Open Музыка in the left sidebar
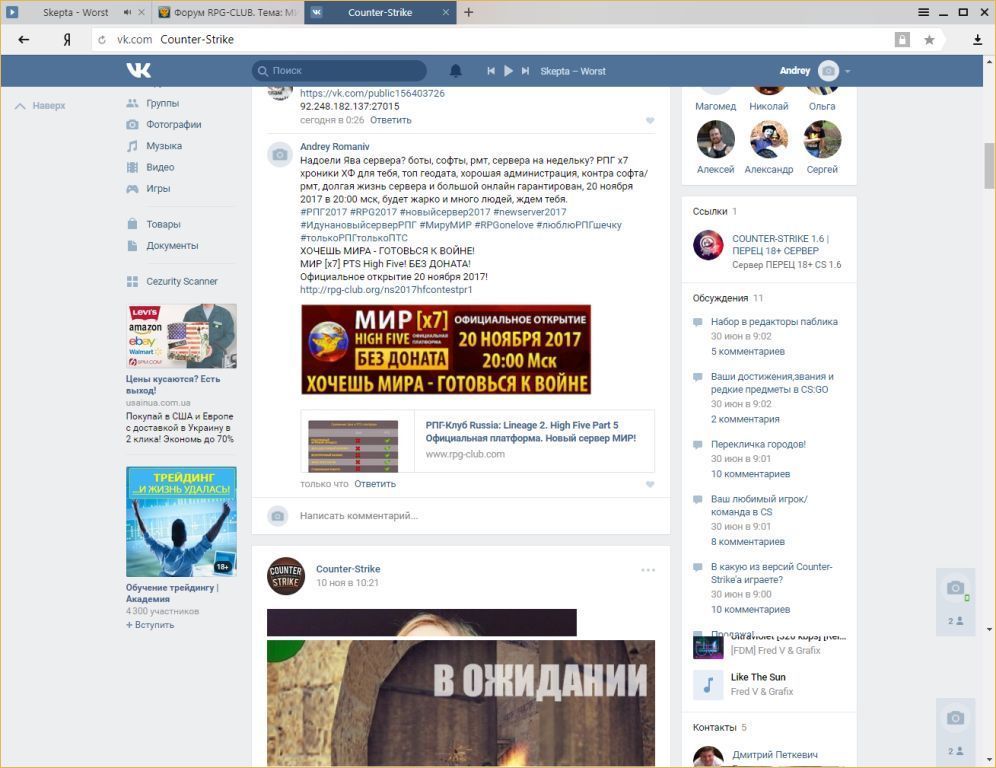The width and height of the screenshot is (996, 768). point(164,146)
